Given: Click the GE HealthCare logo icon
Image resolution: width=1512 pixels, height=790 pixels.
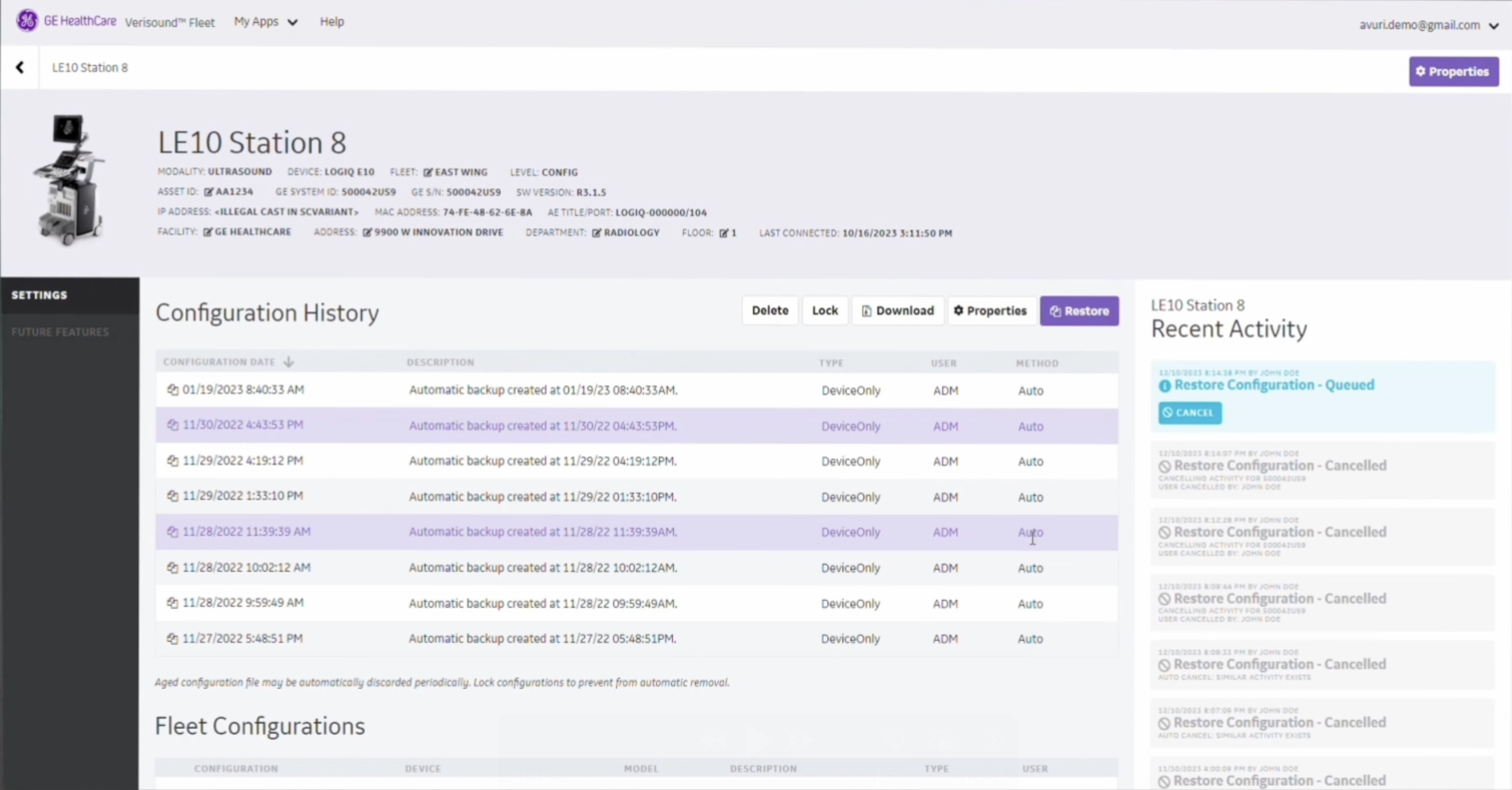Looking at the screenshot, I should [27, 21].
